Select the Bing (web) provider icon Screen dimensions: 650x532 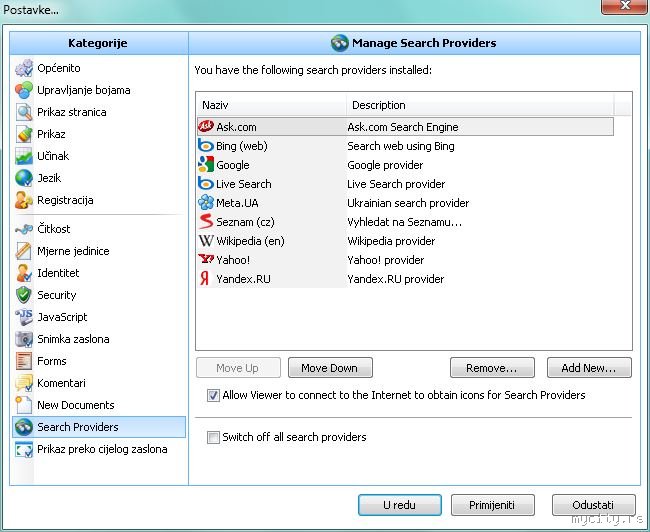(x=206, y=146)
